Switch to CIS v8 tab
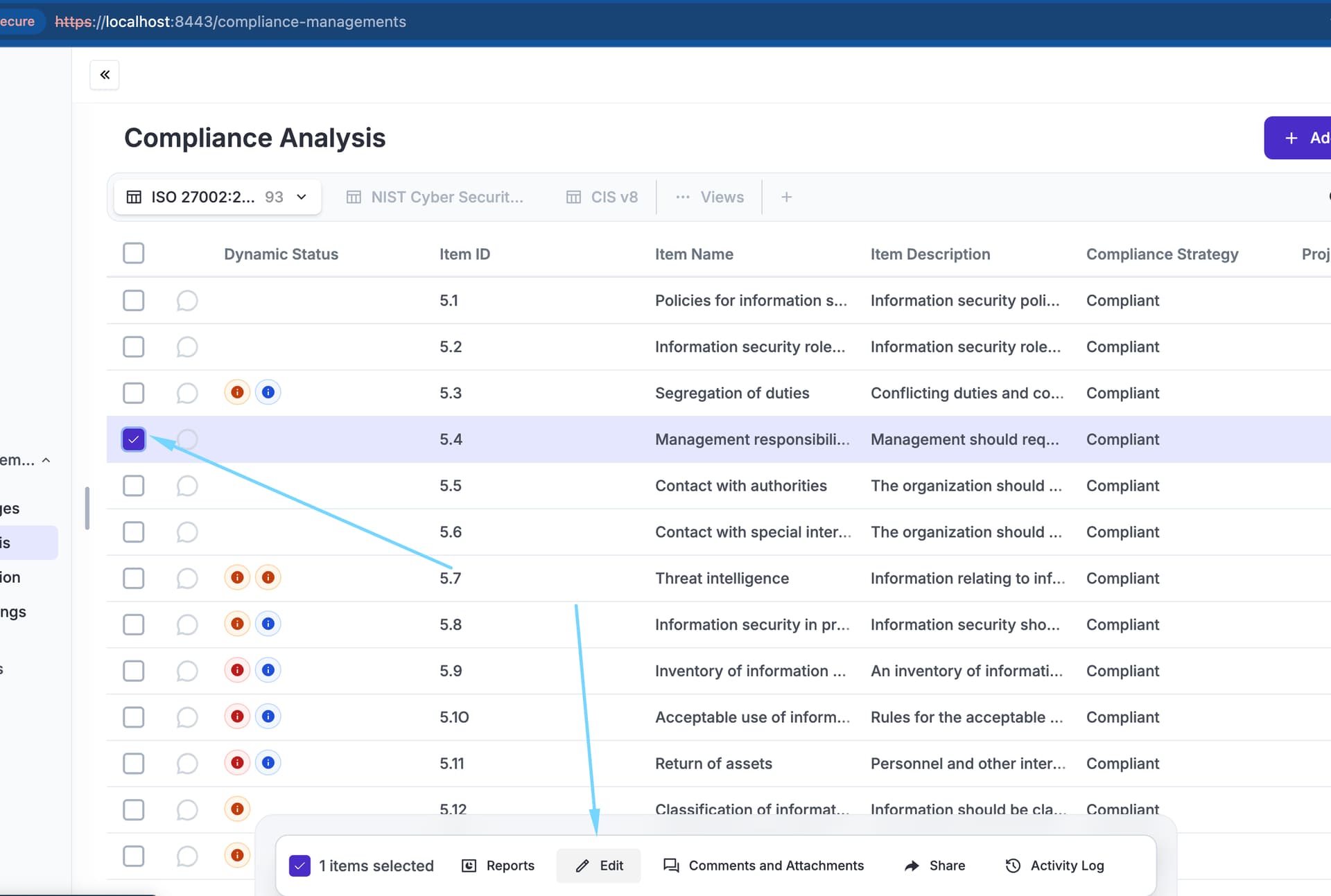The image size is (1331, 896). (602, 197)
